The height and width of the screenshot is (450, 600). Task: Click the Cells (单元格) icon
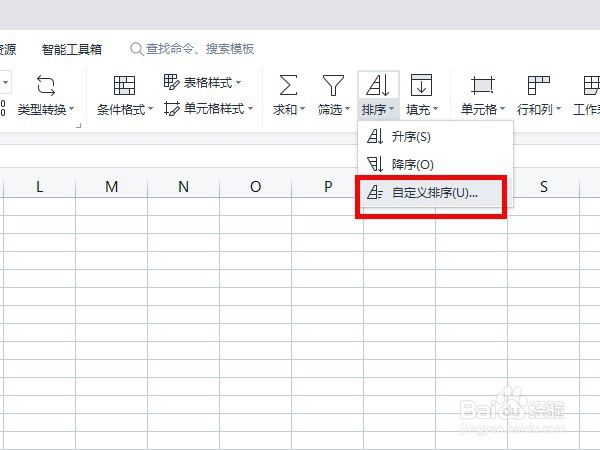(483, 85)
